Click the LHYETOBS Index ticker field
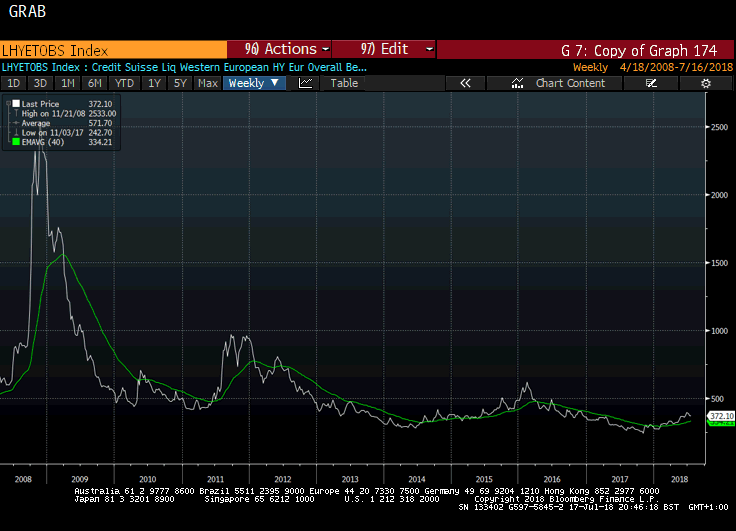Screen dimensions: 736x531 (113, 49)
